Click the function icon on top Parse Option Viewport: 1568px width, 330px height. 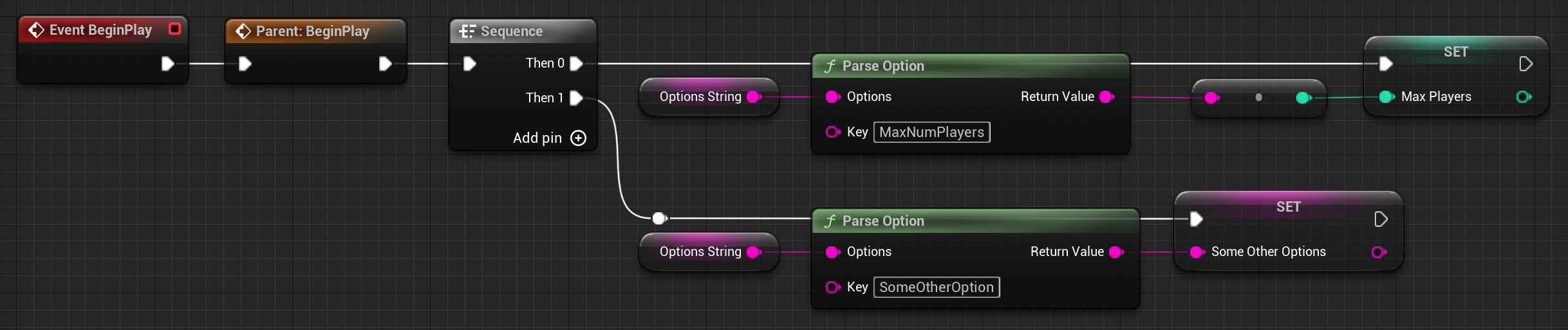pos(830,66)
